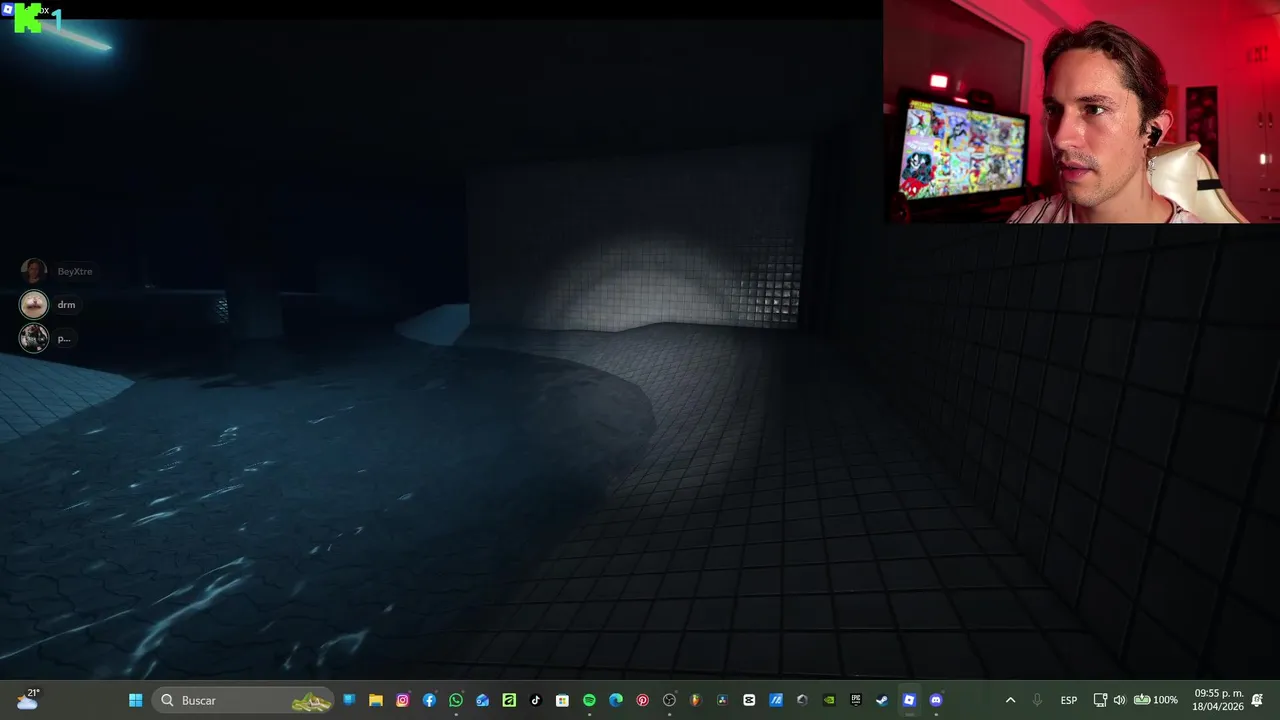
Task: Open Steam from the taskbar
Action: (882, 700)
